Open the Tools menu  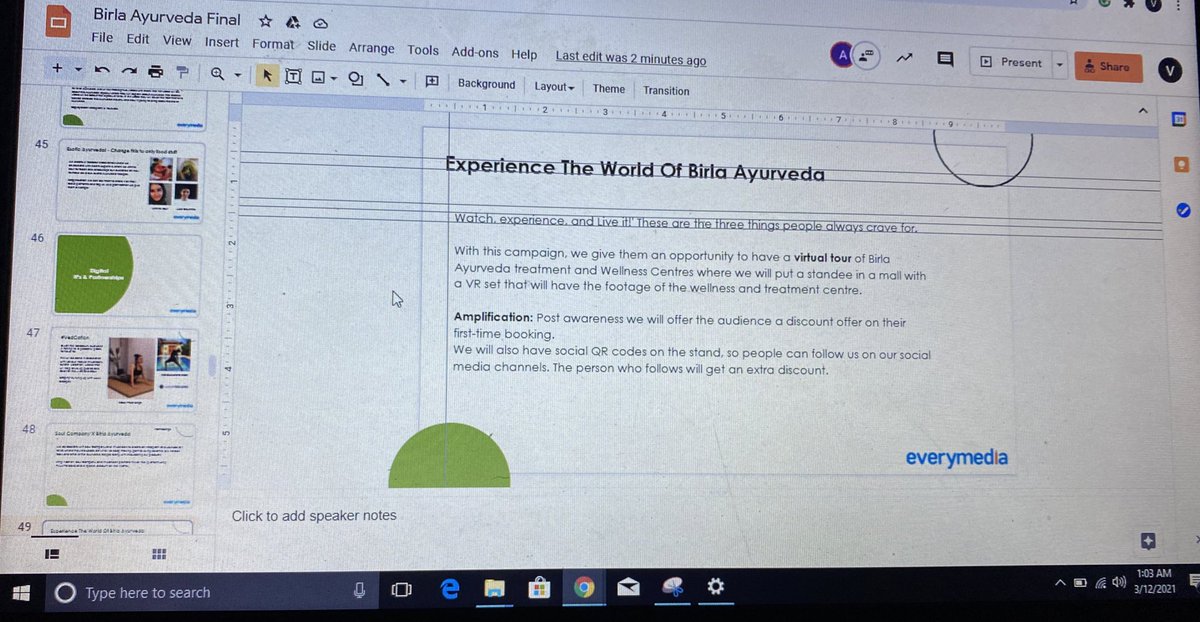[423, 50]
